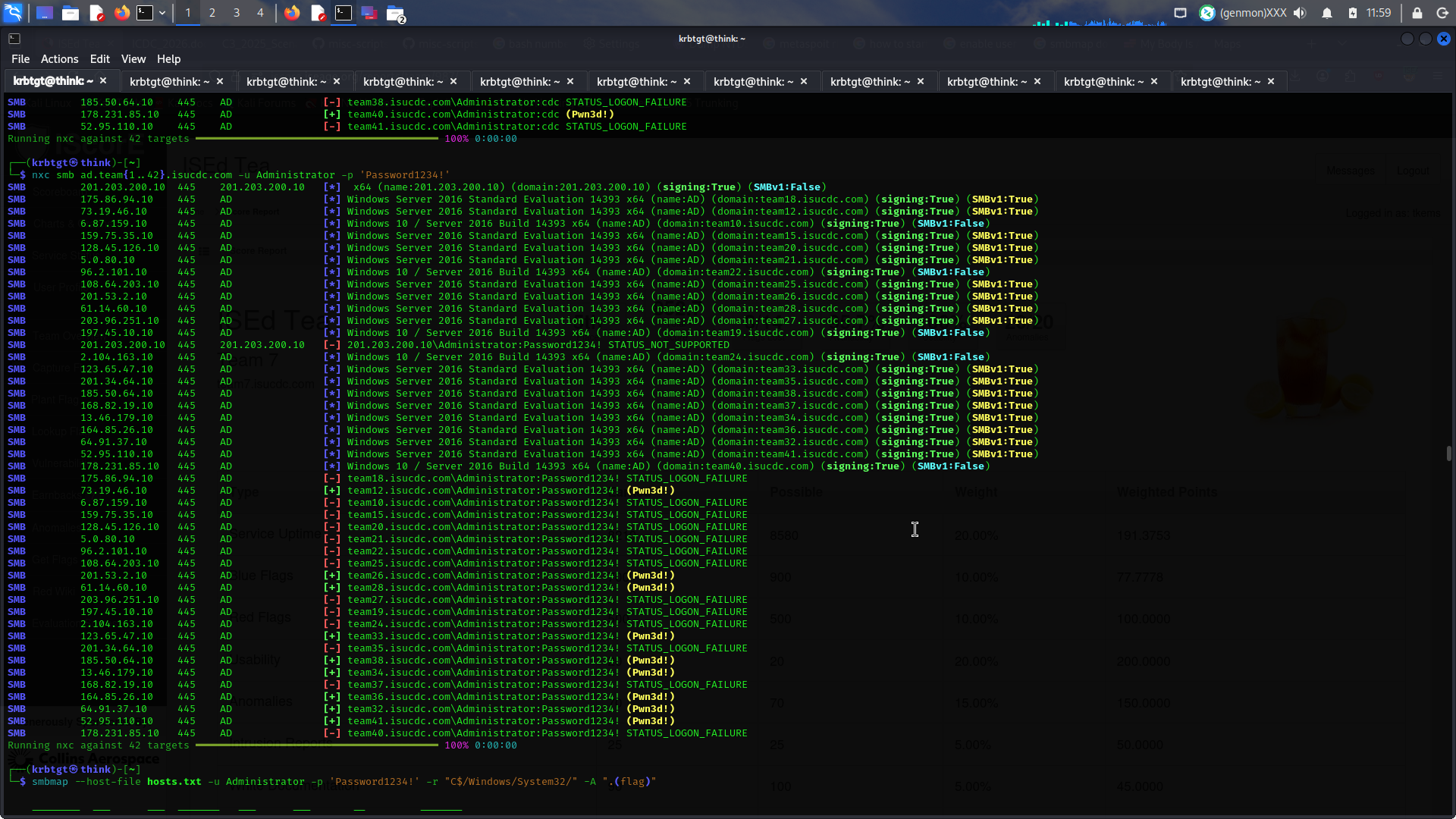Open the notifications bell icon
Viewport: 1456px width, 819px height.
(x=1327, y=13)
